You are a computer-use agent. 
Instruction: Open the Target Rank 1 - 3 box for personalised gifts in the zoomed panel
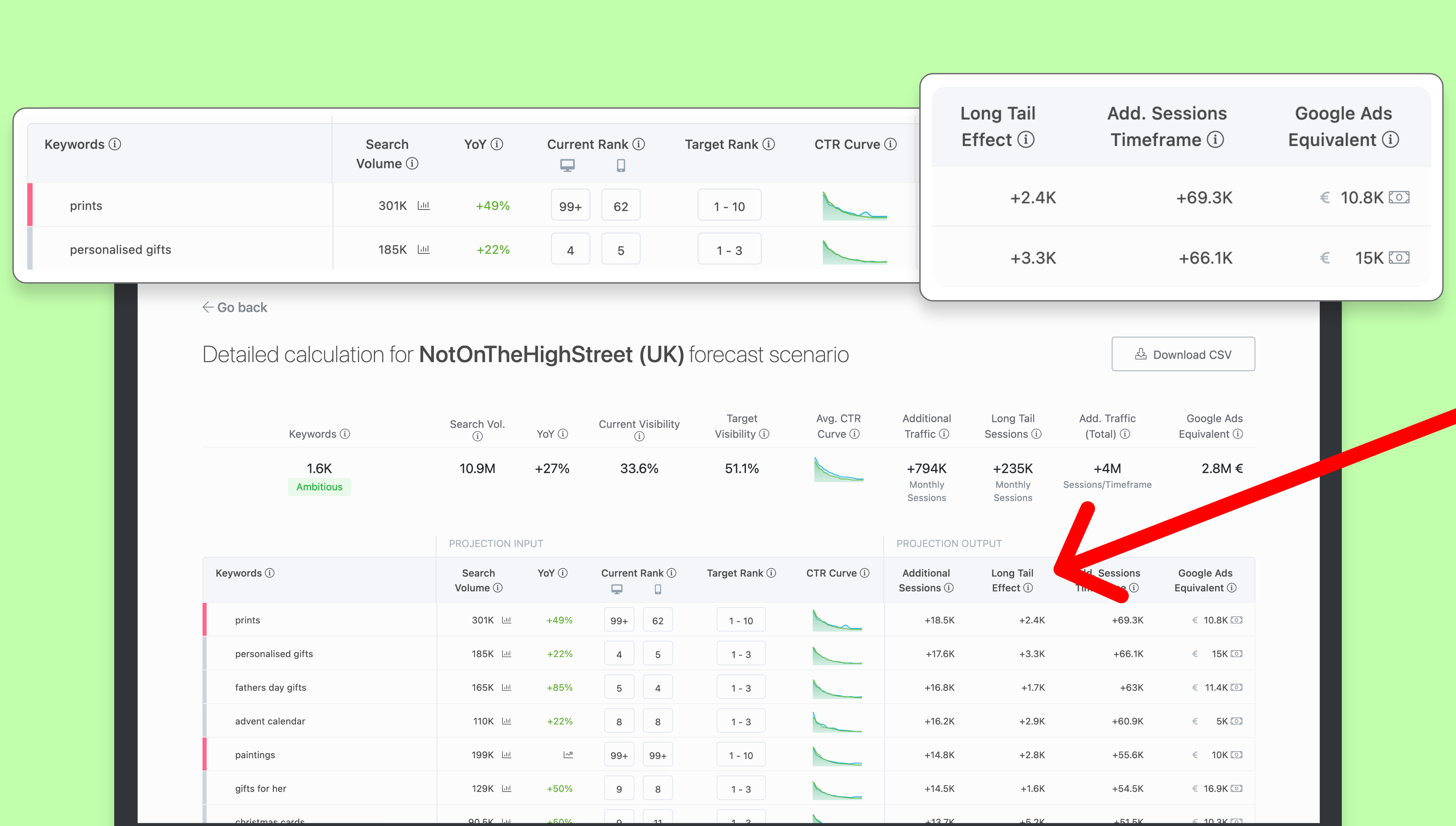pos(729,249)
